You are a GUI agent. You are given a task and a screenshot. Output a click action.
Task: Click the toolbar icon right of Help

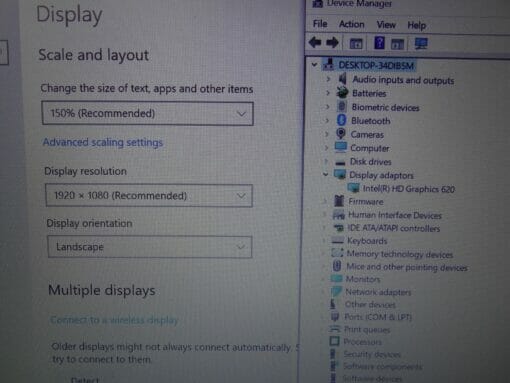click(397, 44)
